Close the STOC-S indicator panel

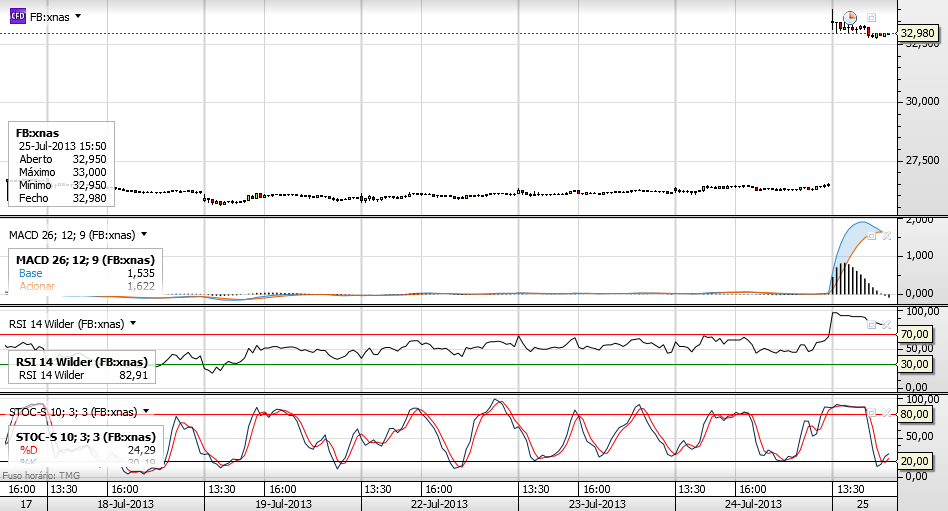(x=886, y=412)
